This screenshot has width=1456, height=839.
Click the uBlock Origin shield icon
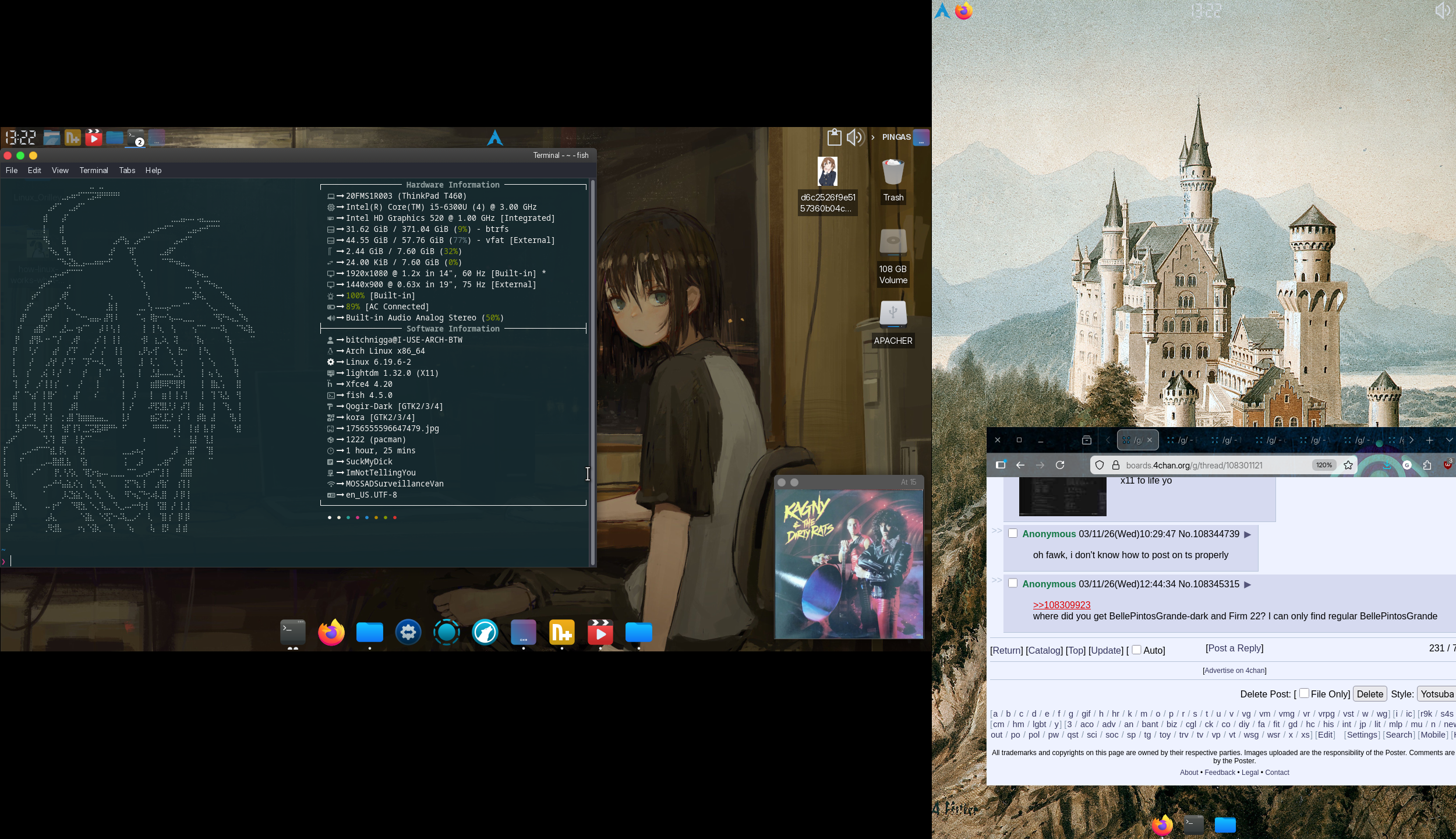point(1447,465)
